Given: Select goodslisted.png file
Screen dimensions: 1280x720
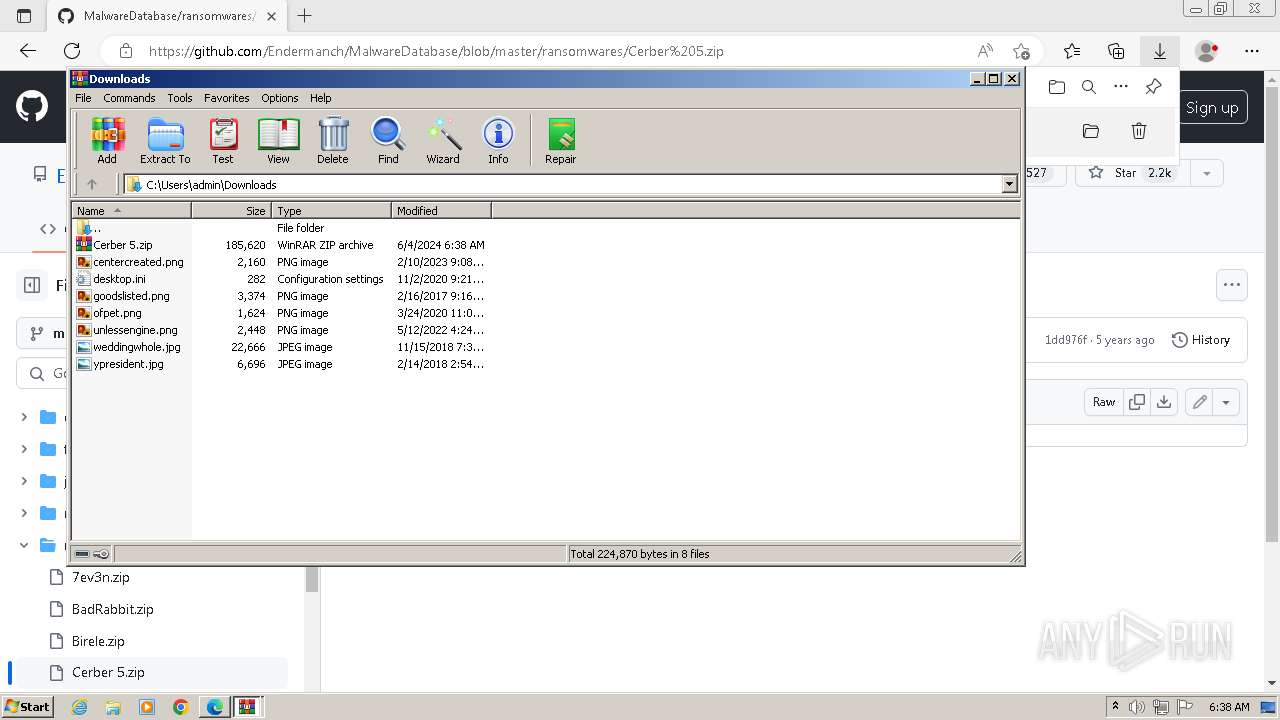Looking at the screenshot, I should click(x=281, y=296).
